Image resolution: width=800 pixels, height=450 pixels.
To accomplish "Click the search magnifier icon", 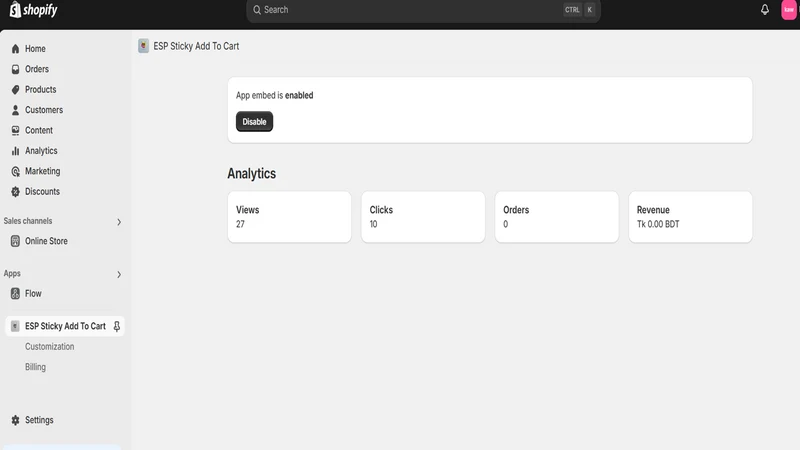I will click(257, 10).
